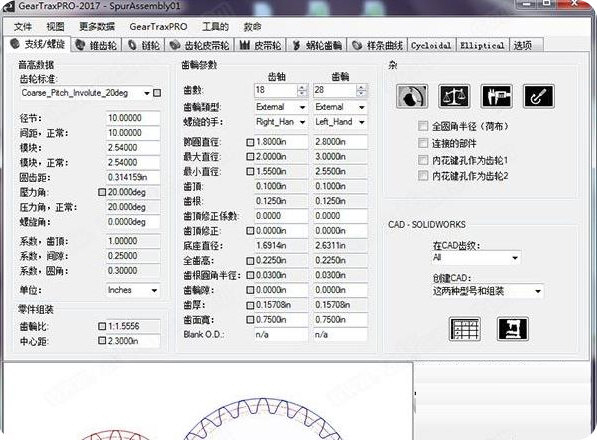The width and height of the screenshot is (597, 440).
Task: Open the GearTraxPRO menu
Action: [158, 27]
